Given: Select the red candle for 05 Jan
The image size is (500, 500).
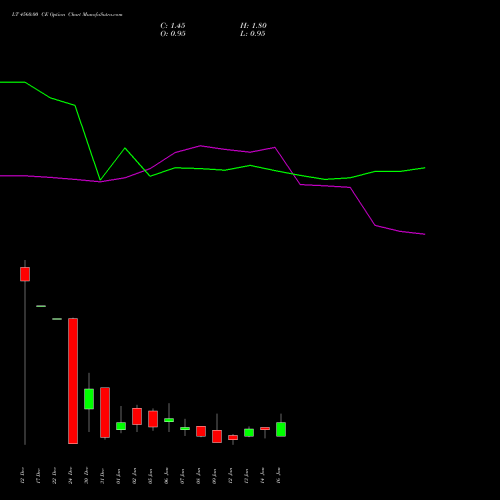Looking at the screenshot, I should [153, 419].
